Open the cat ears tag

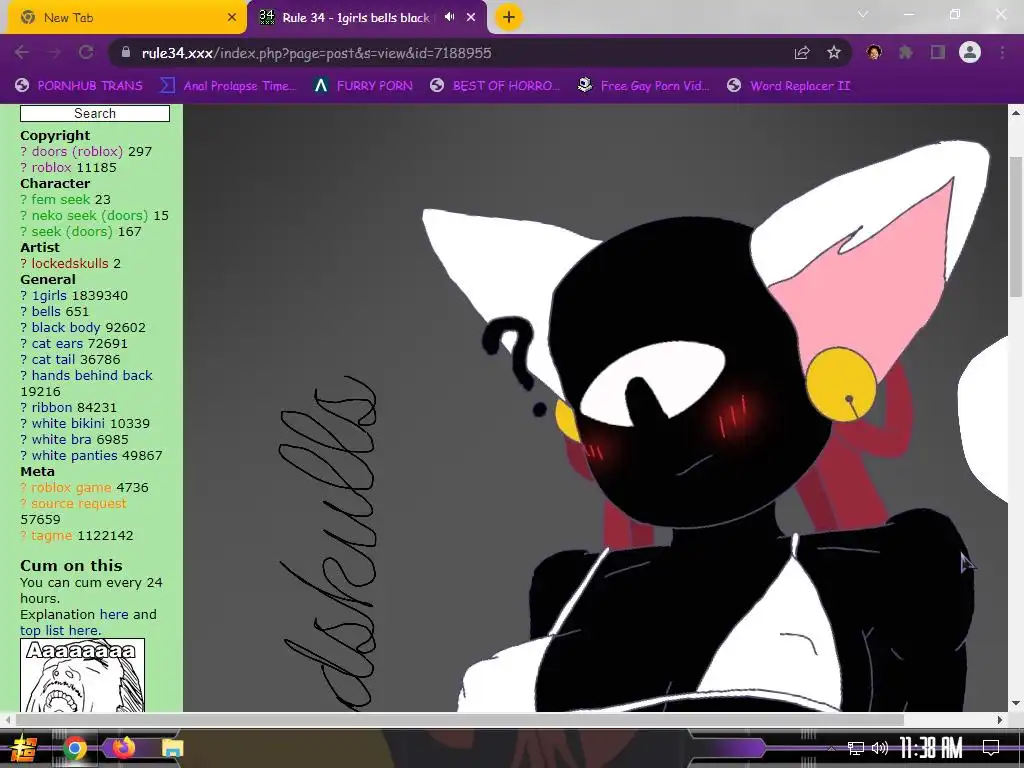57,344
